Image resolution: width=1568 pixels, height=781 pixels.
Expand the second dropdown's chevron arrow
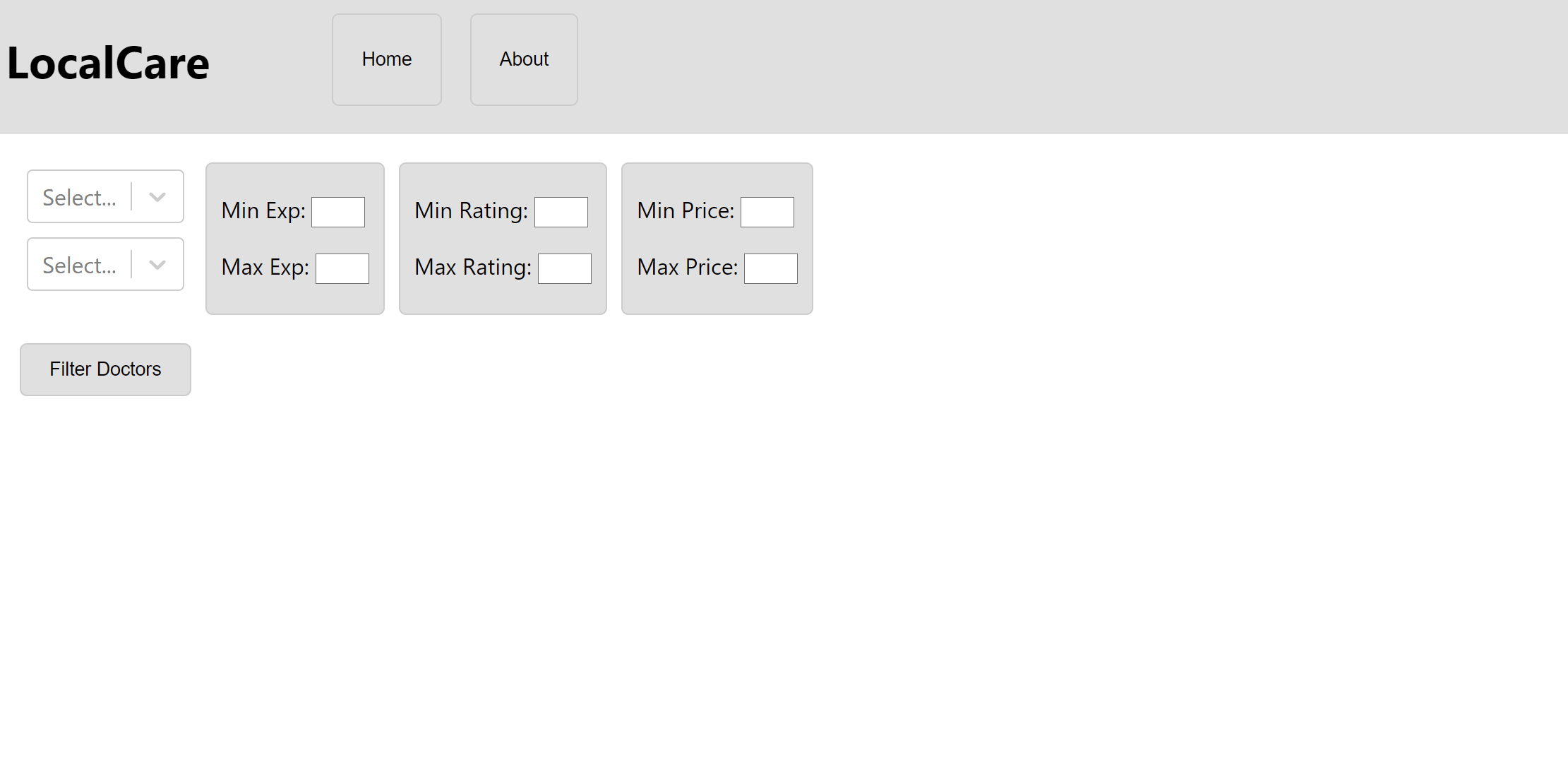(157, 265)
